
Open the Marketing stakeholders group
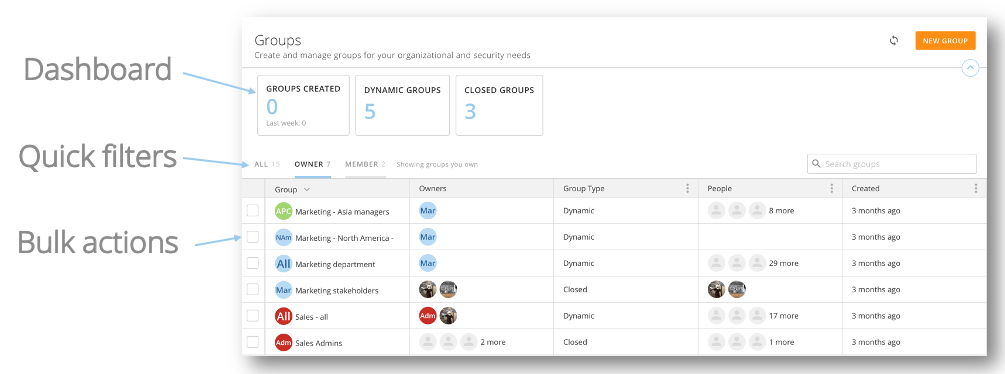pos(337,290)
